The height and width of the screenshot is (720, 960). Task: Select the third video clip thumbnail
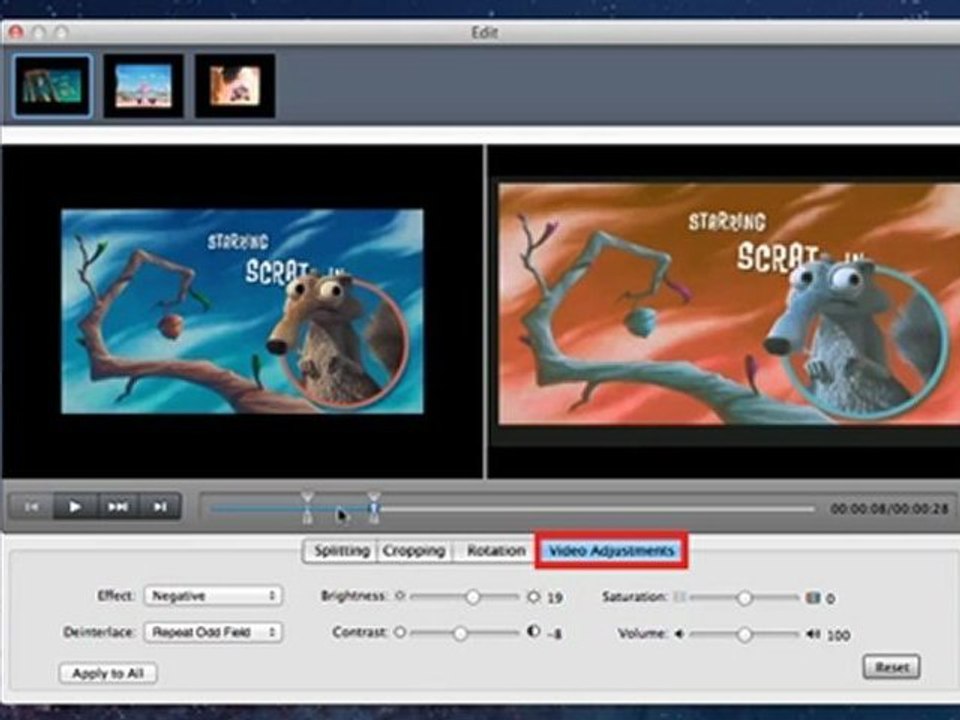click(234, 86)
